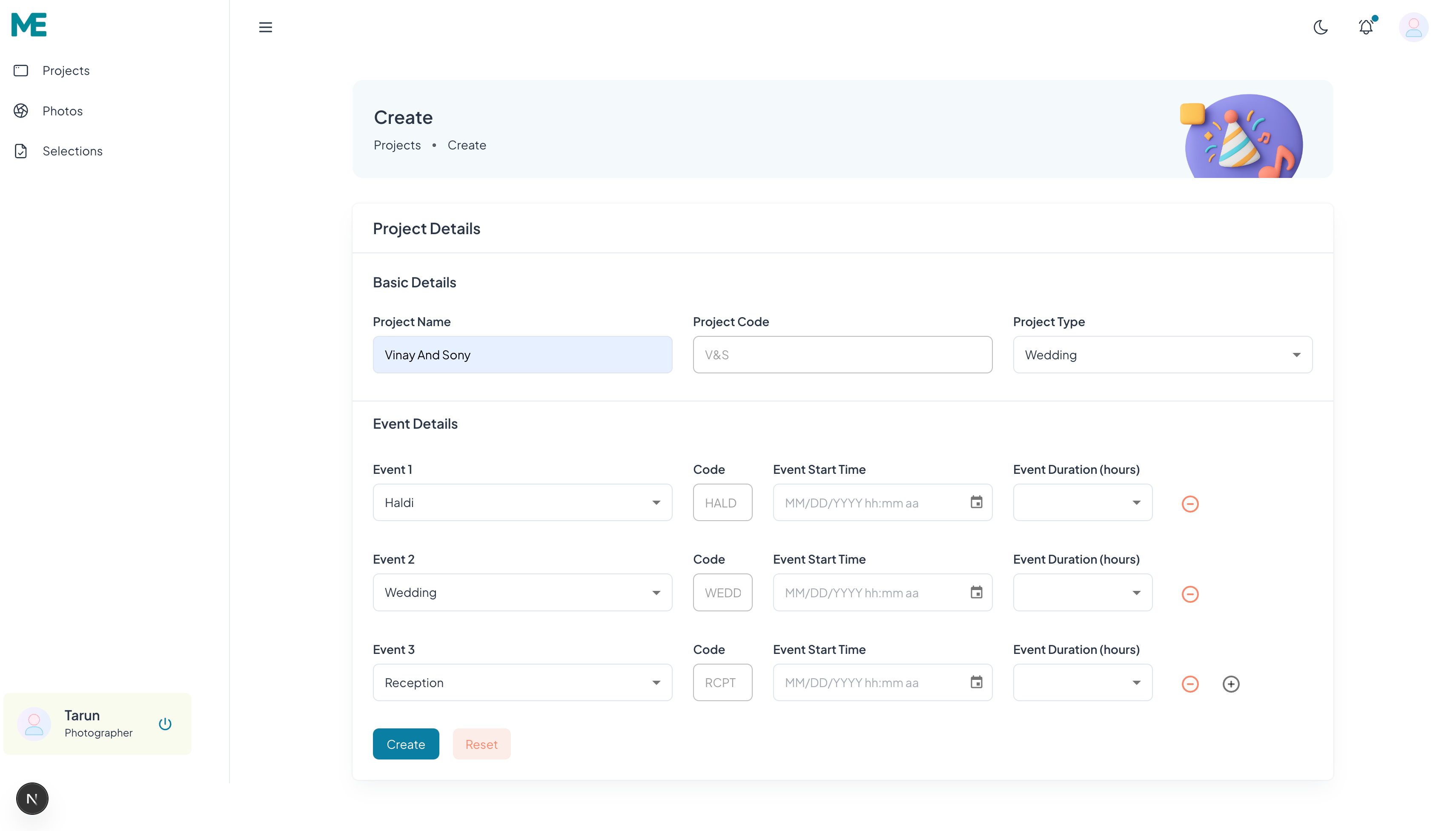
Task: Open Selections in the sidebar
Action: [72, 151]
